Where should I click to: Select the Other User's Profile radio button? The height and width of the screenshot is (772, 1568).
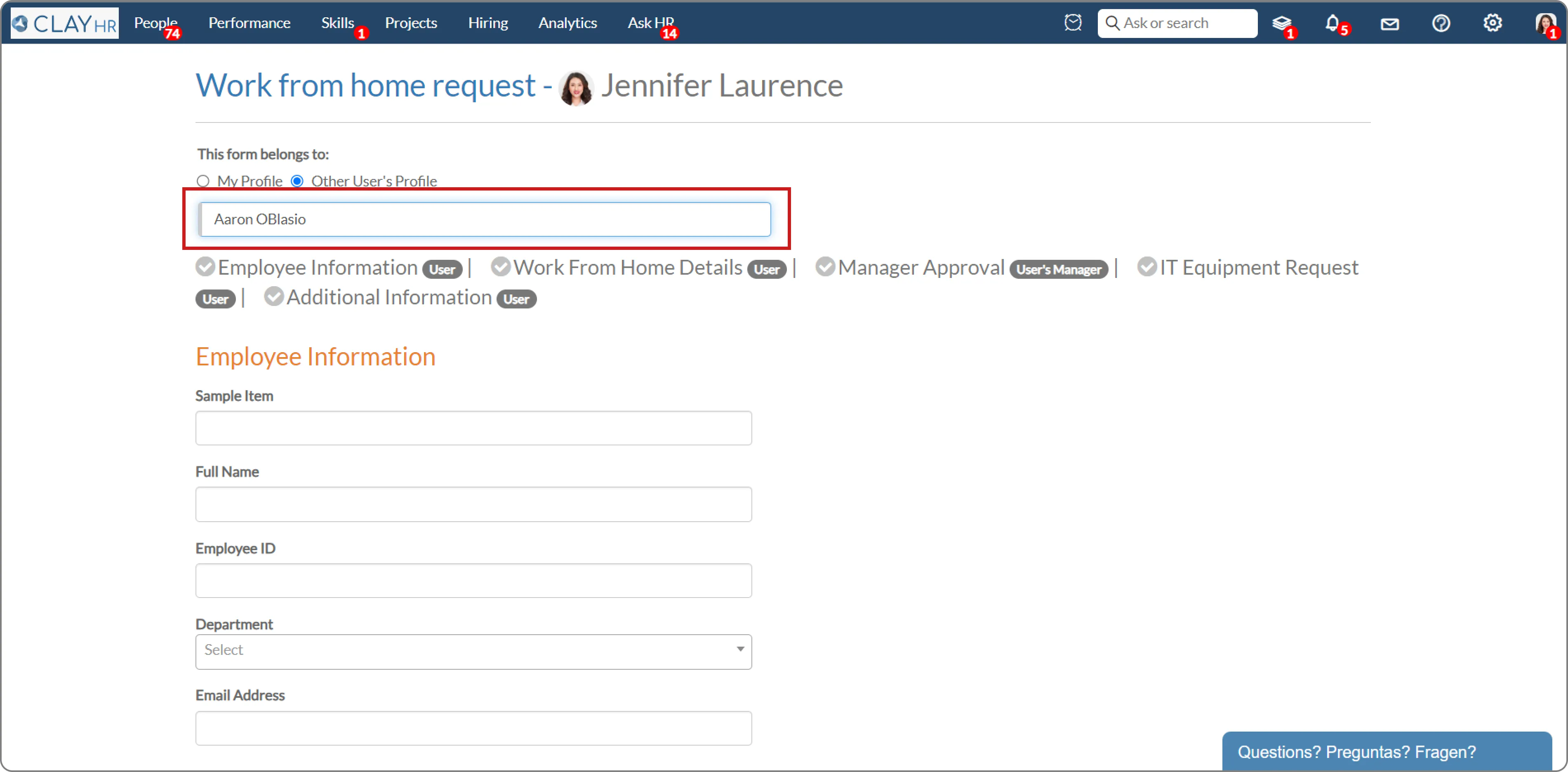(297, 181)
